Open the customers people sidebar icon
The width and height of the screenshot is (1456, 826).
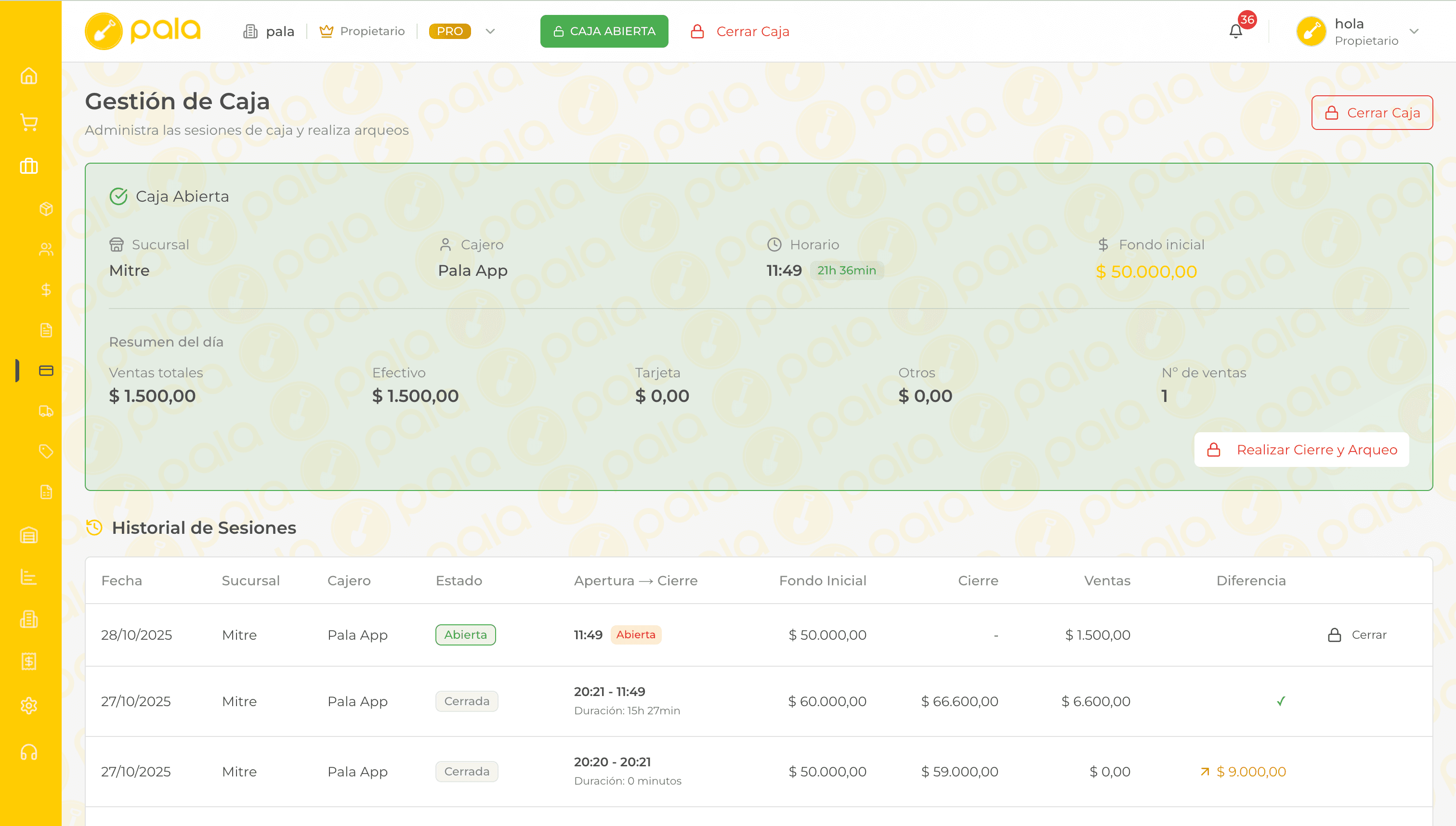point(46,250)
